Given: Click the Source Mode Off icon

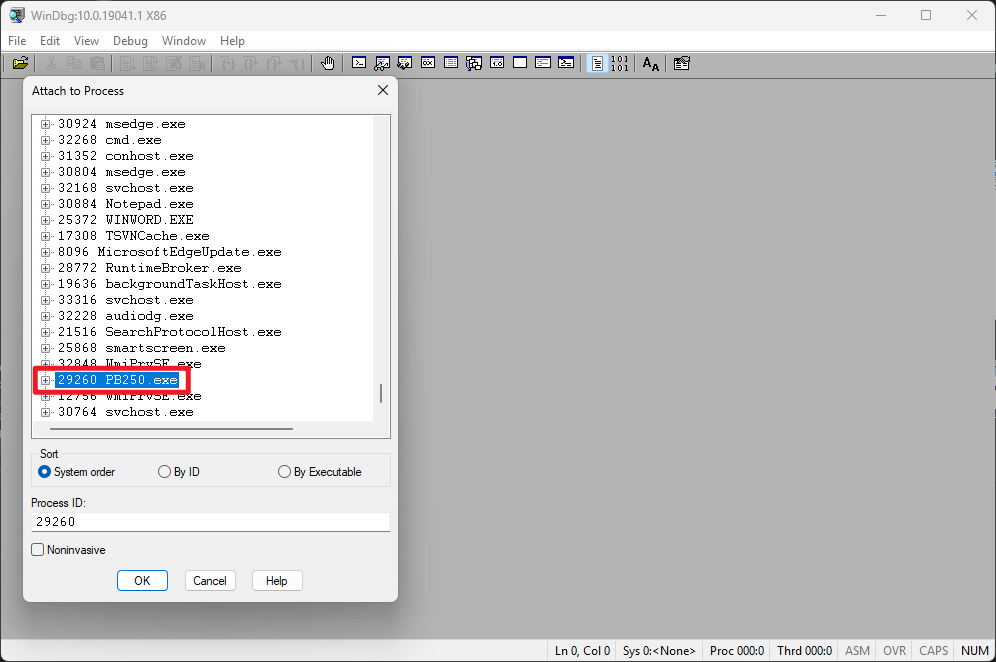Looking at the screenshot, I should coord(620,63).
